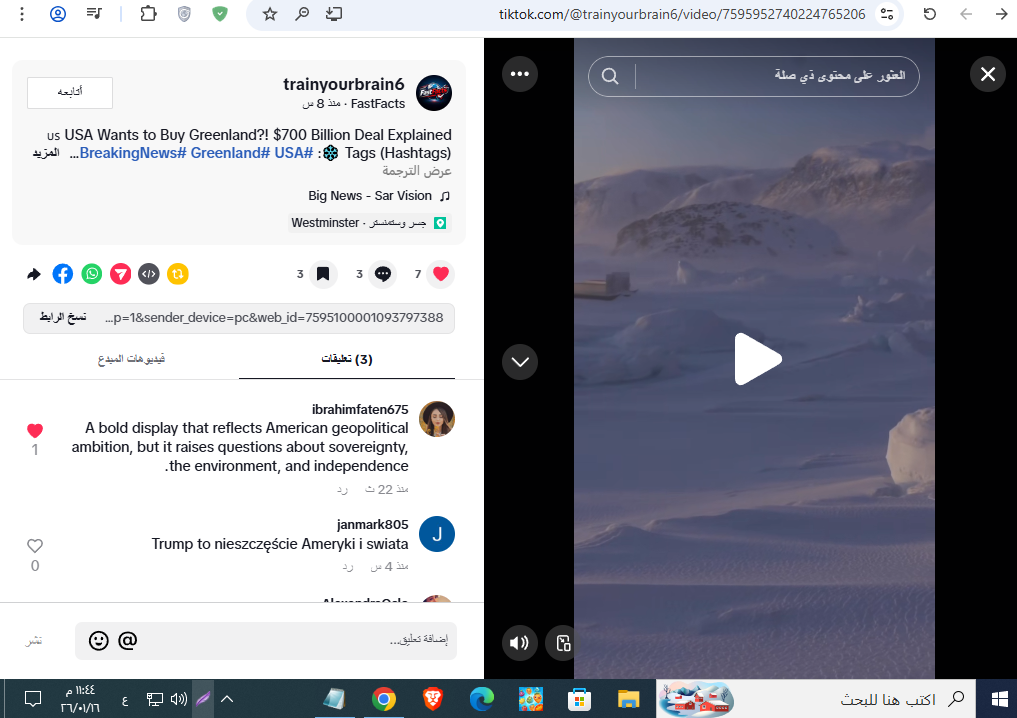This screenshot has height=718, width=1017.
Task: Bookmark this page with the star icon
Action: click(270, 14)
